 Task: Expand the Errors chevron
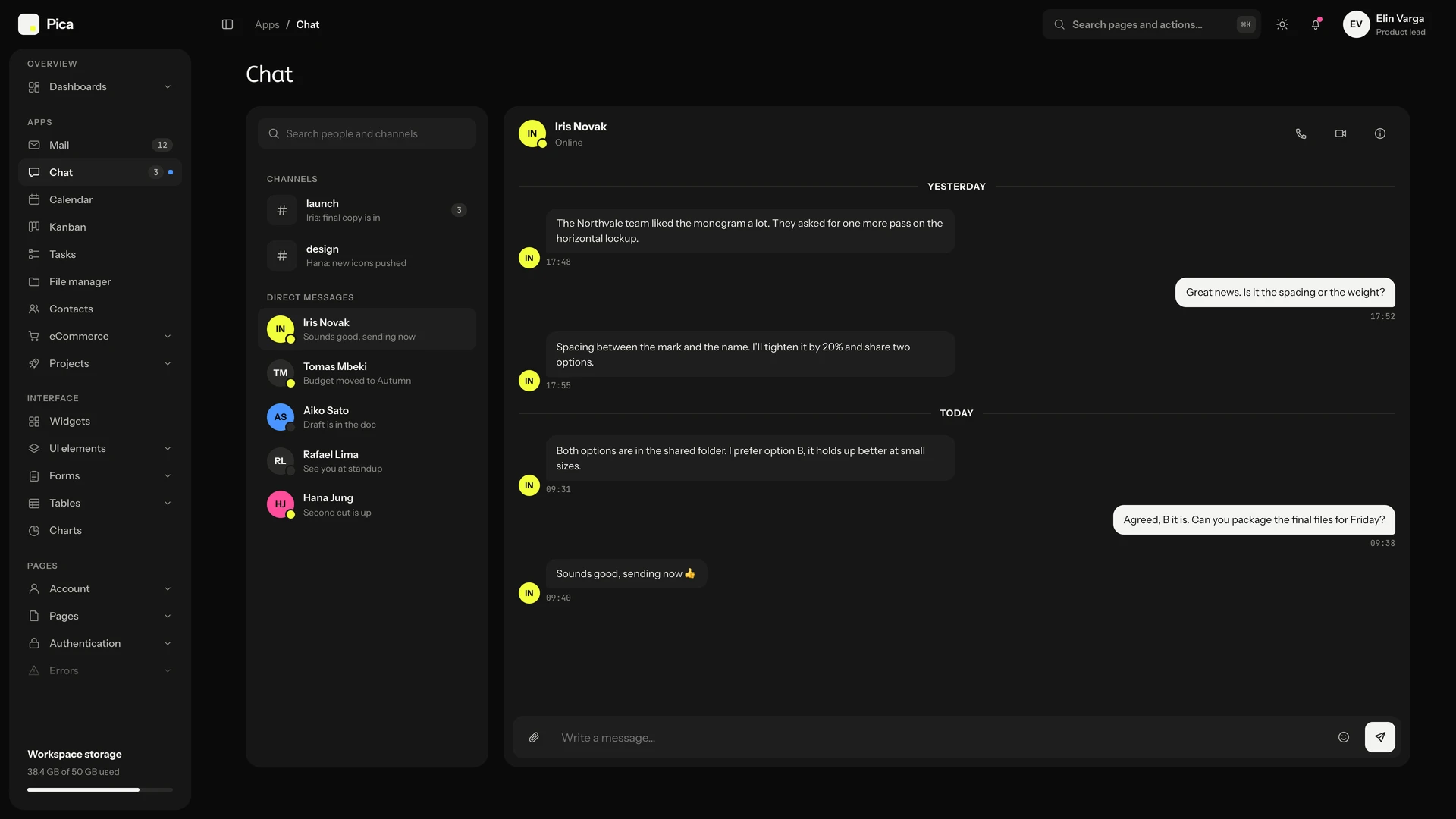tap(168, 670)
